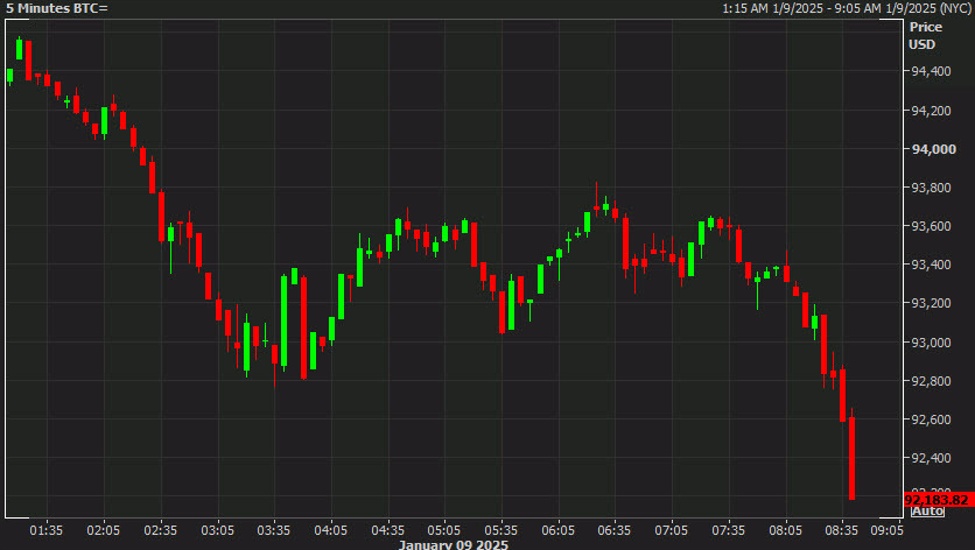Open the date range header at top right
Screen dimensions: 975x550
point(846,8)
